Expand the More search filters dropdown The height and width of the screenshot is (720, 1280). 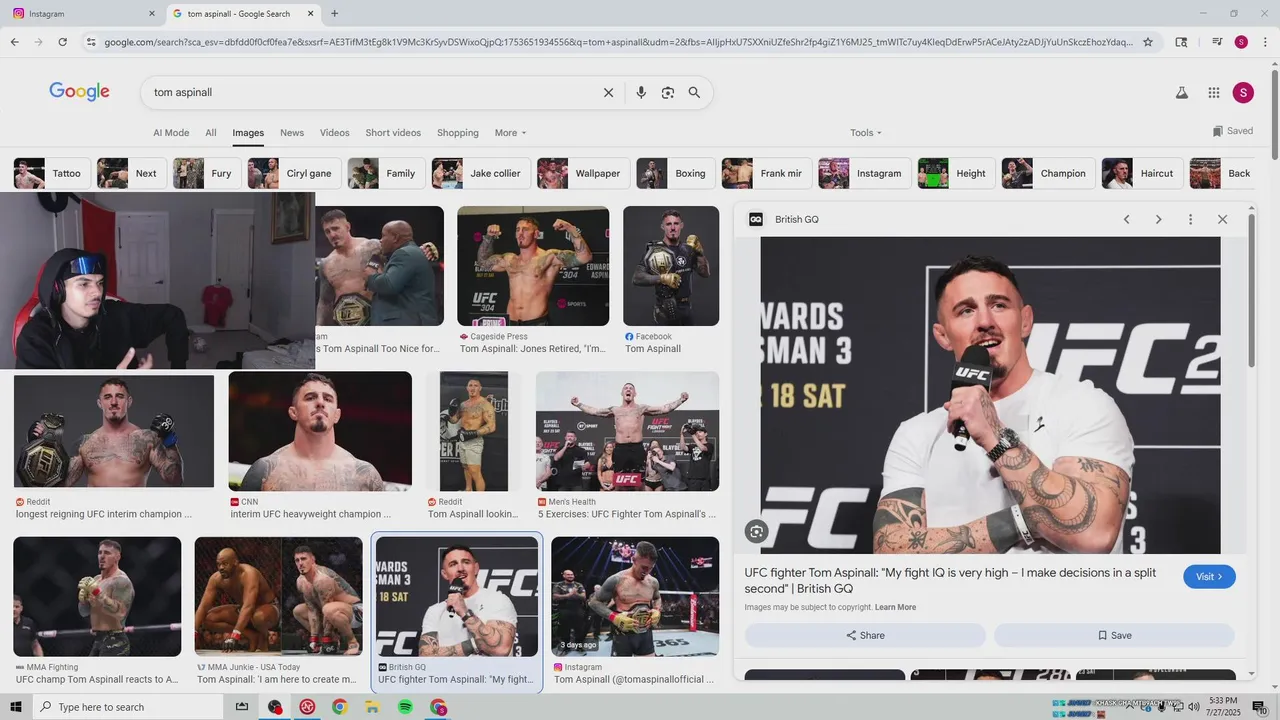[x=510, y=133]
